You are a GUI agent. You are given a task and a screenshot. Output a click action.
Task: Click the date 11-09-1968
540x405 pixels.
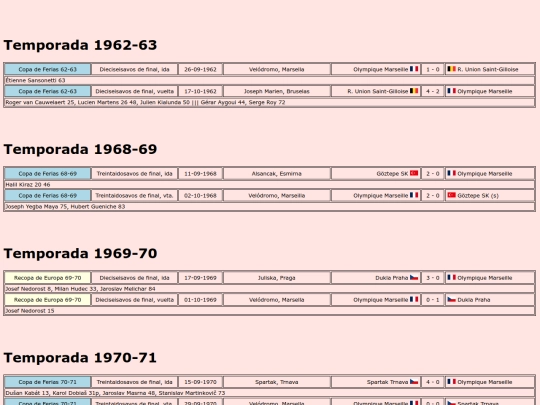(200, 174)
